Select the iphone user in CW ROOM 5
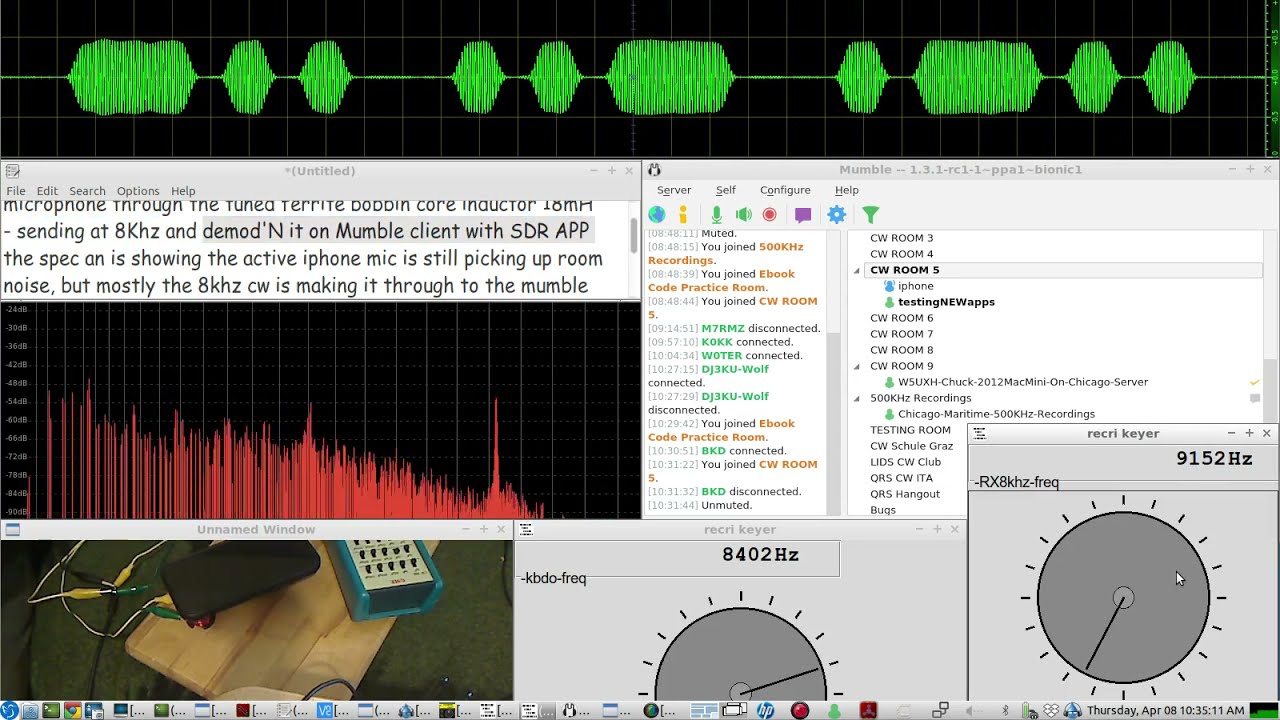The width and height of the screenshot is (1280, 720). (915, 286)
